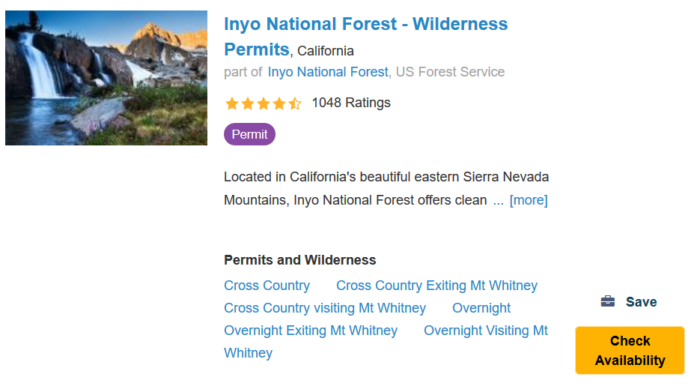
Task: Click the purple Permit badge
Action: click(250, 134)
